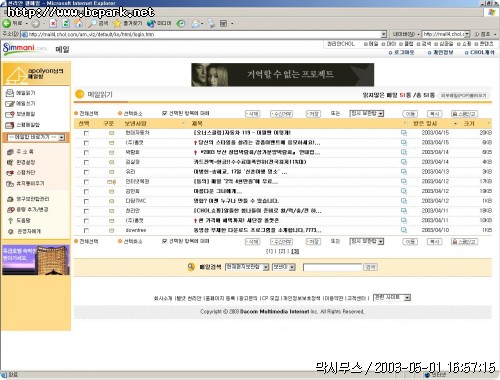Open the 메일함 바로가기 dropdown in the sidebar
The image size is (500, 380).
click(x=36, y=137)
